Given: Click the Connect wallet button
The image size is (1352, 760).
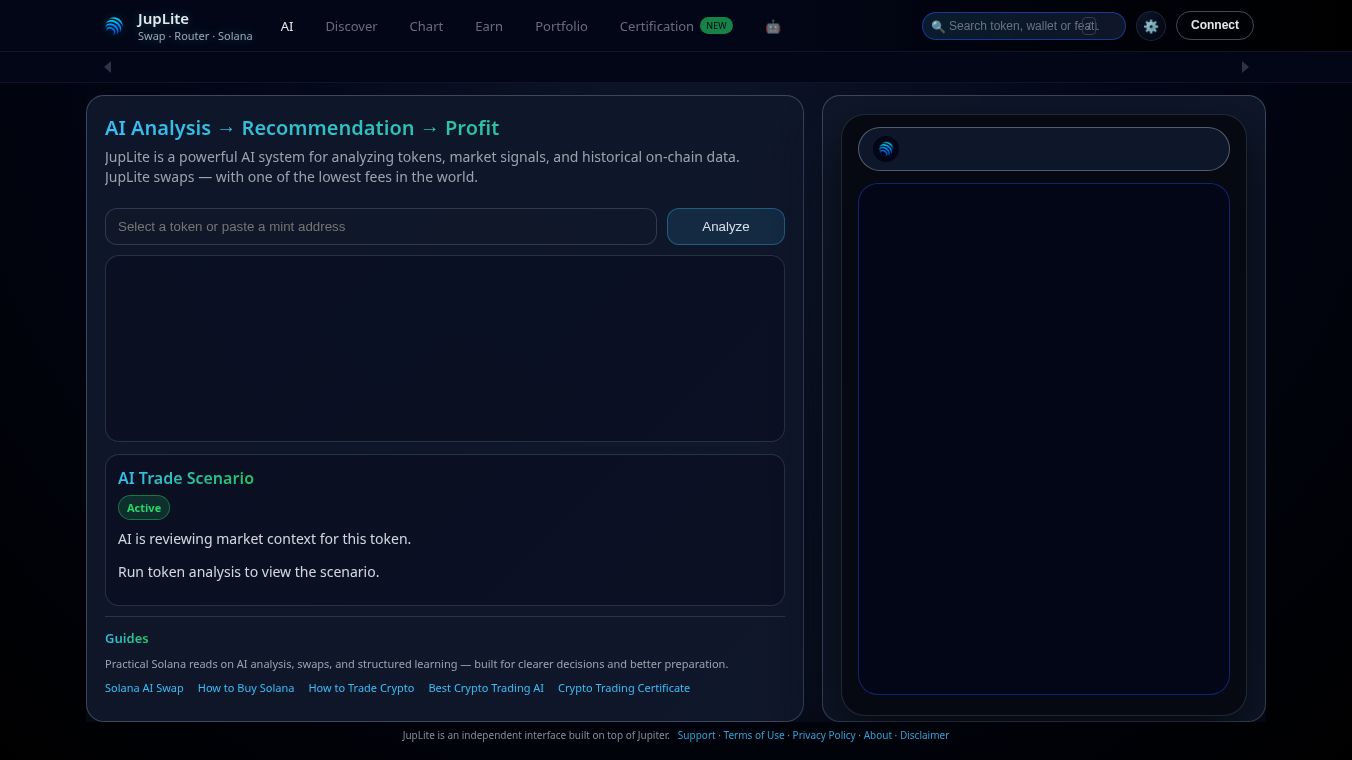Looking at the screenshot, I should (x=1215, y=25).
